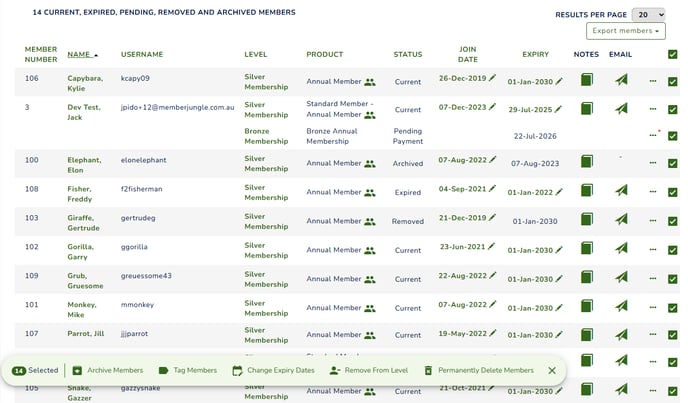Click Pending Payment status text
This screenshot has height=403, width=688.
[408, 136]
